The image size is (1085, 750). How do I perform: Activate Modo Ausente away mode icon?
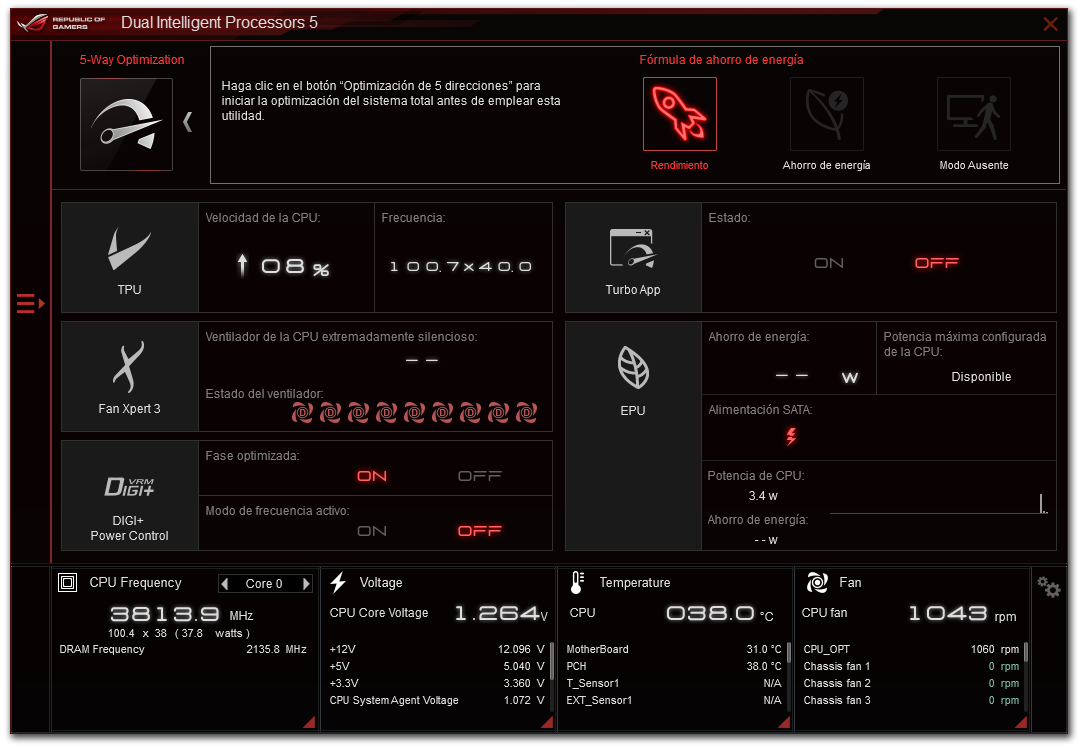tap(973, 114)
